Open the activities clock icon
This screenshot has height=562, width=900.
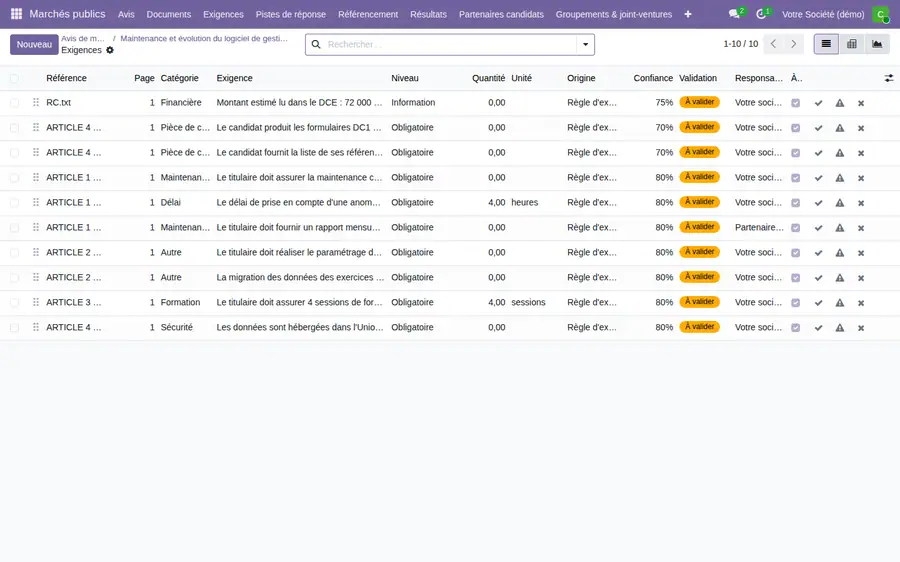pos(761,14)
